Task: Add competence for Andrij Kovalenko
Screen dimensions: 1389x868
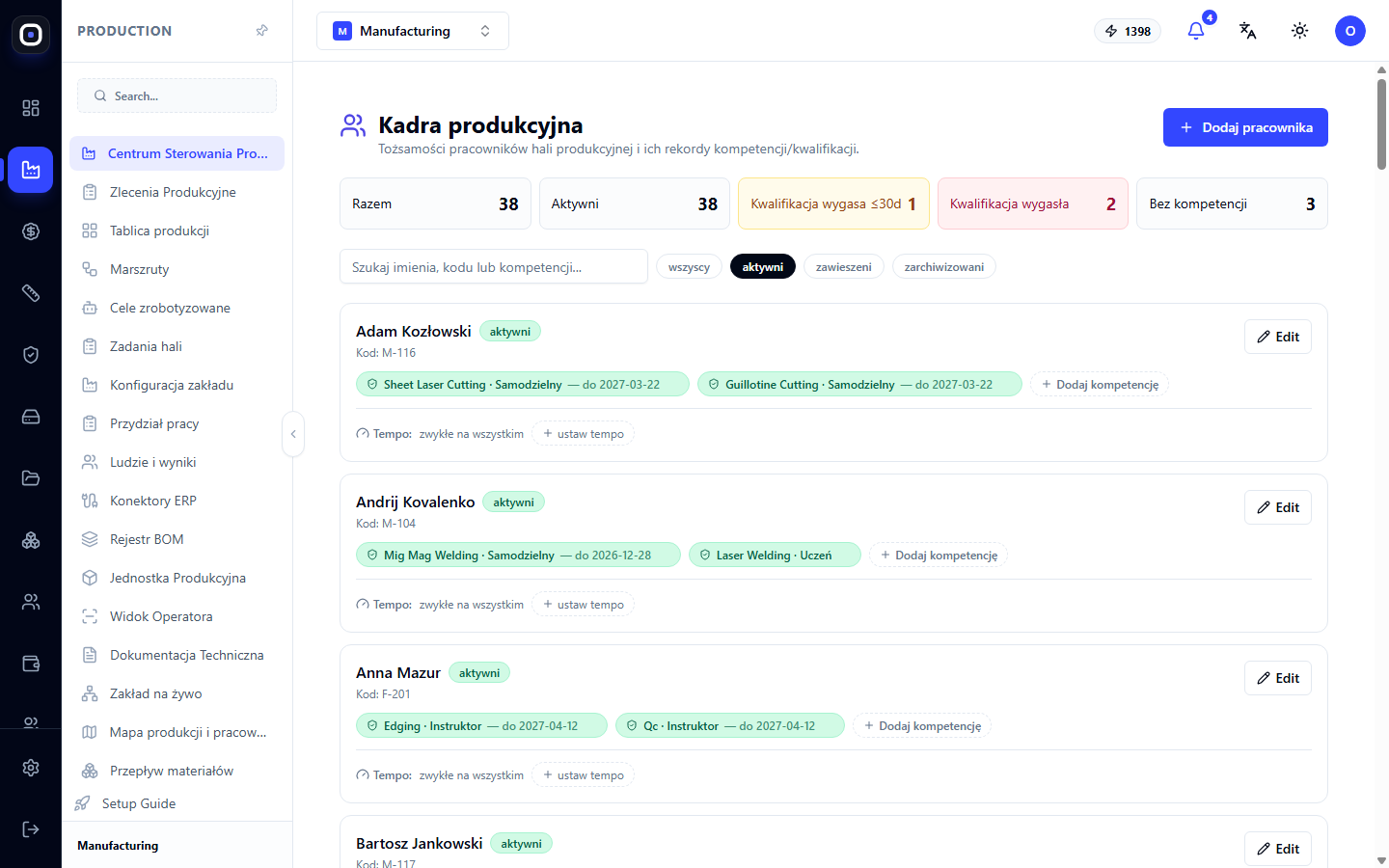Action: (x=939, y=556)
